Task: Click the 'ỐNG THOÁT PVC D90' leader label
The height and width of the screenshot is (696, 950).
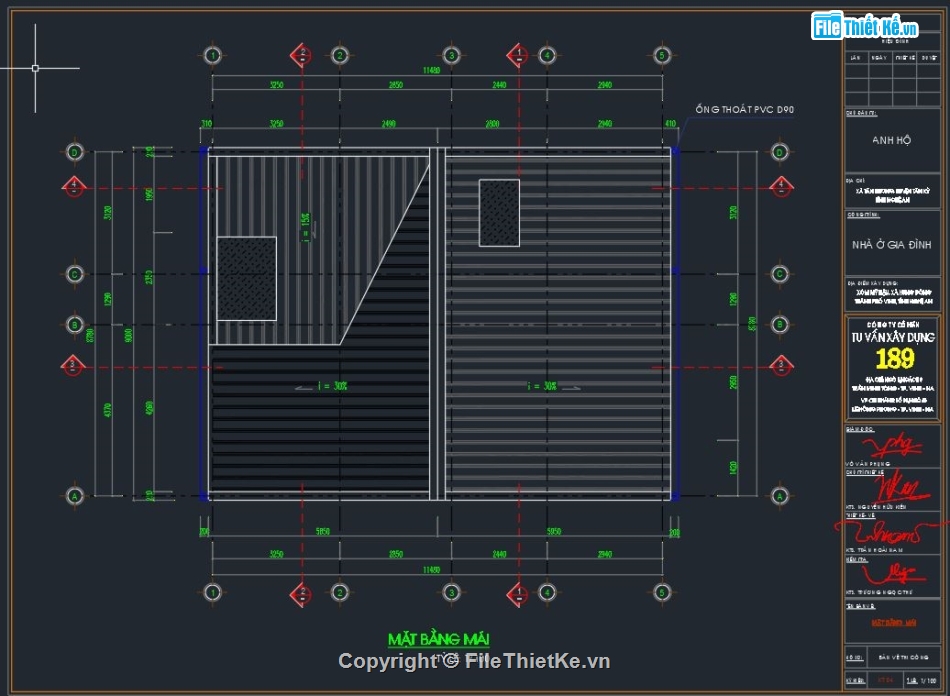Action: [x=745, y=109]
